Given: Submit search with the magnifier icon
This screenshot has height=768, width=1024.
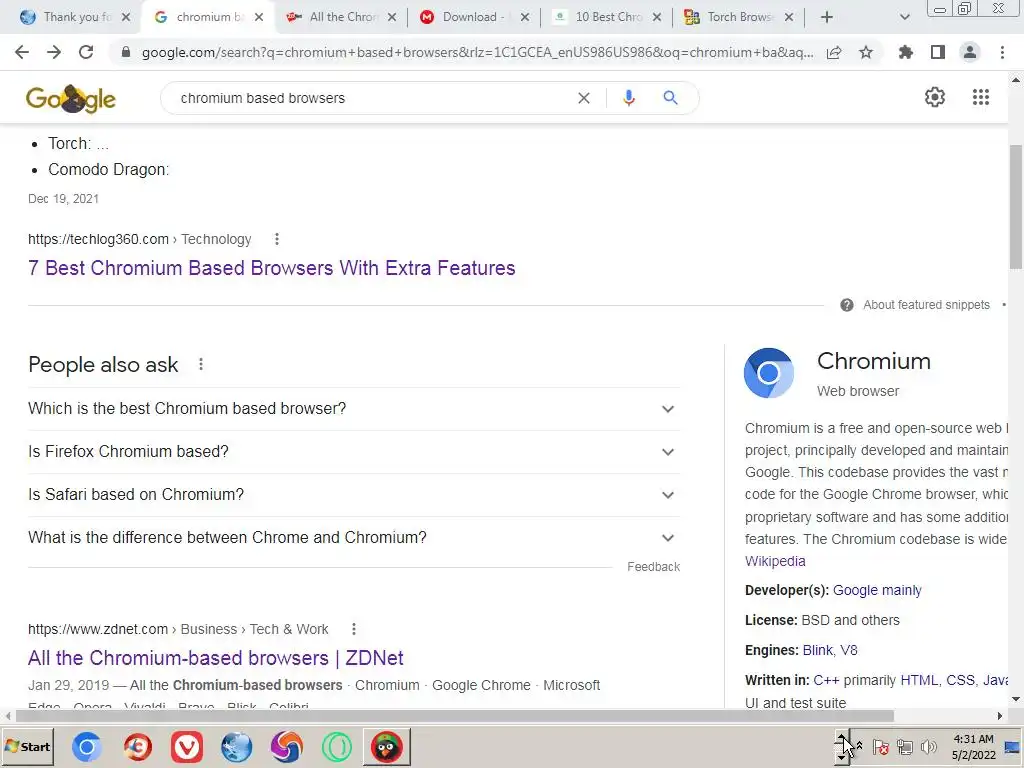Looking at the screenshot, I should pos(670,98).
